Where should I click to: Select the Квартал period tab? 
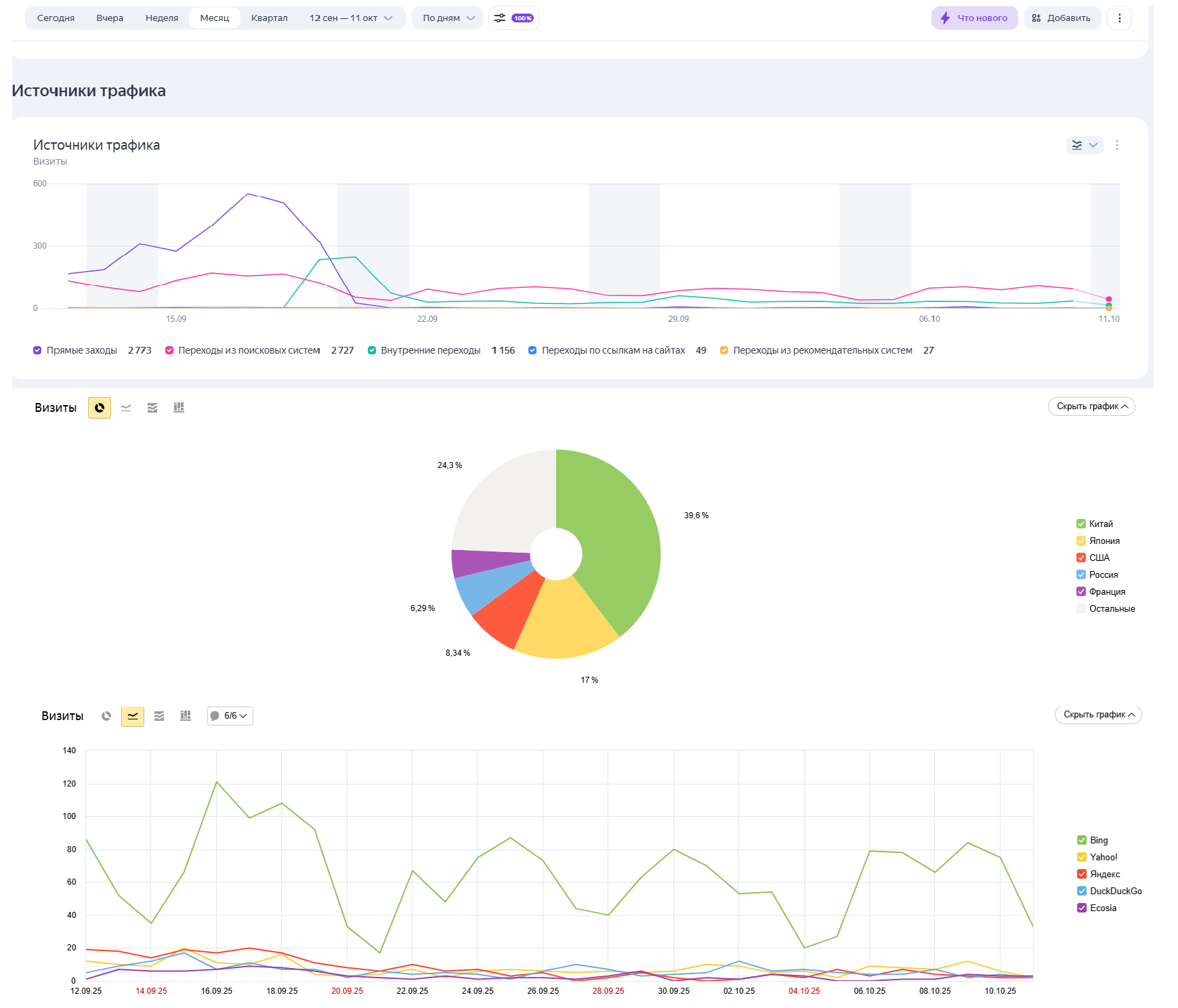269,18
